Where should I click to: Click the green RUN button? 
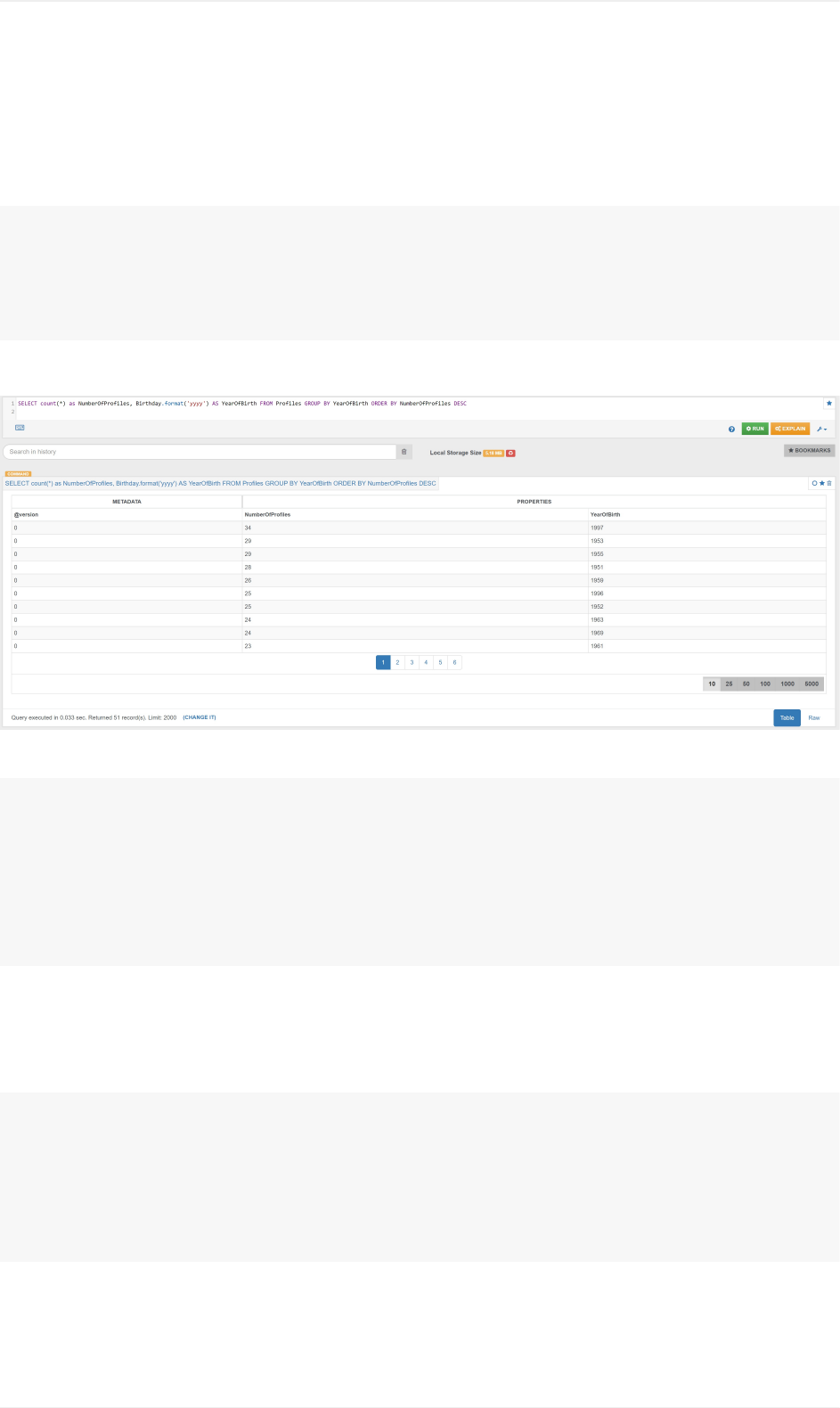coord(755,429)
